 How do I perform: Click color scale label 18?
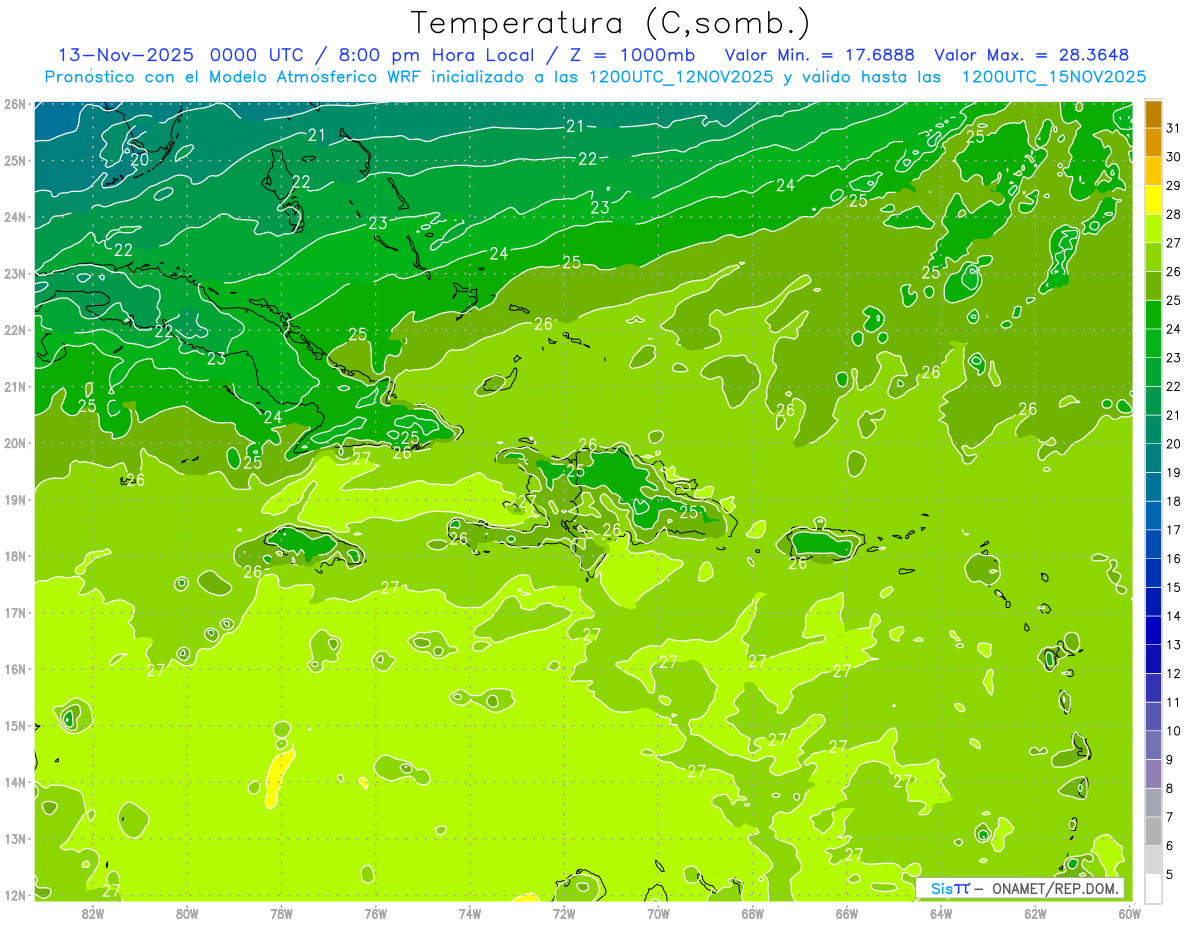1173,501
